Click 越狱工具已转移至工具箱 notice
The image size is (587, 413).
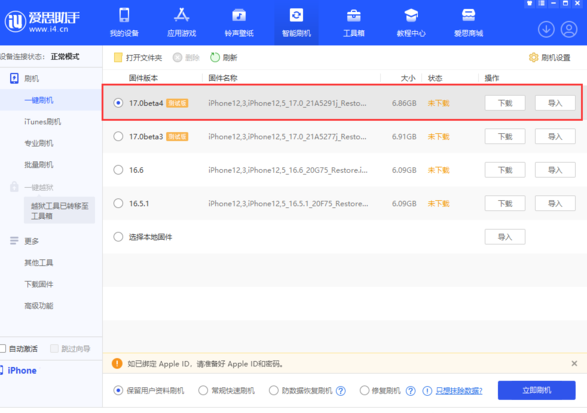60,210
